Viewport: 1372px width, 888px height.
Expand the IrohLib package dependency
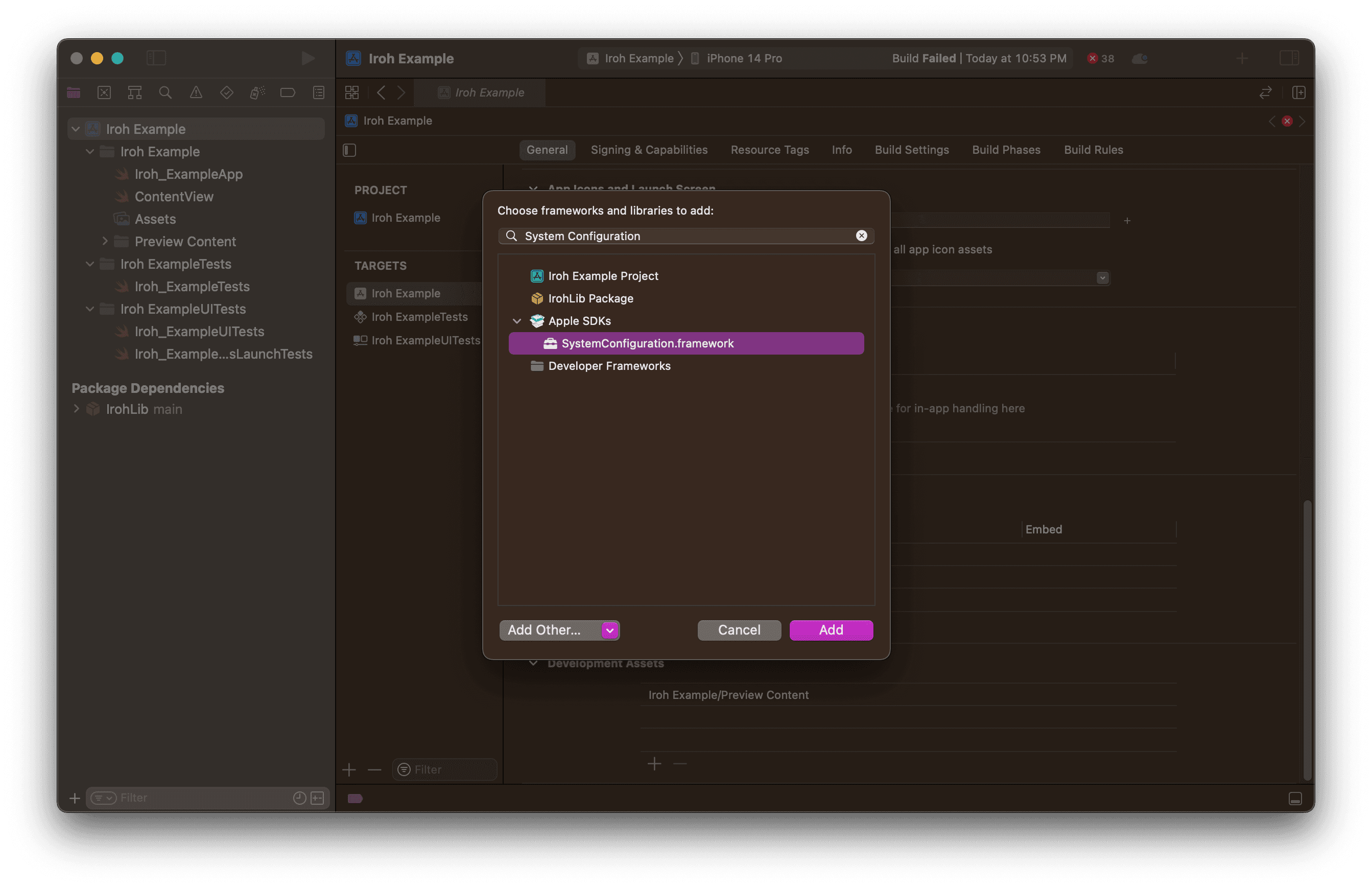(x=76, y=409)
